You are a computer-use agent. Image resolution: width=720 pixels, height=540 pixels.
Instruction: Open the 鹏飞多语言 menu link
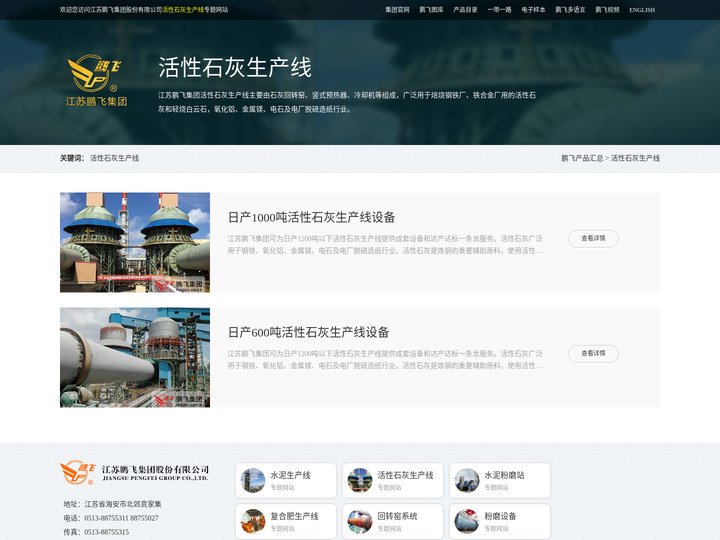tap(570, 10)
